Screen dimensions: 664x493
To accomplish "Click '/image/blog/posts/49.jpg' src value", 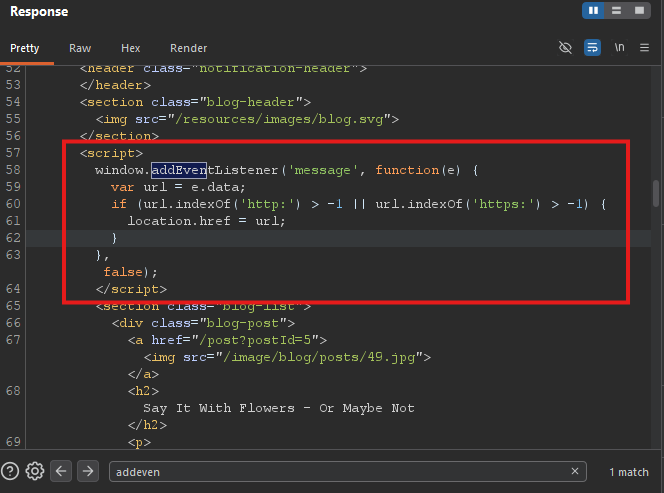I will [319, 357].
